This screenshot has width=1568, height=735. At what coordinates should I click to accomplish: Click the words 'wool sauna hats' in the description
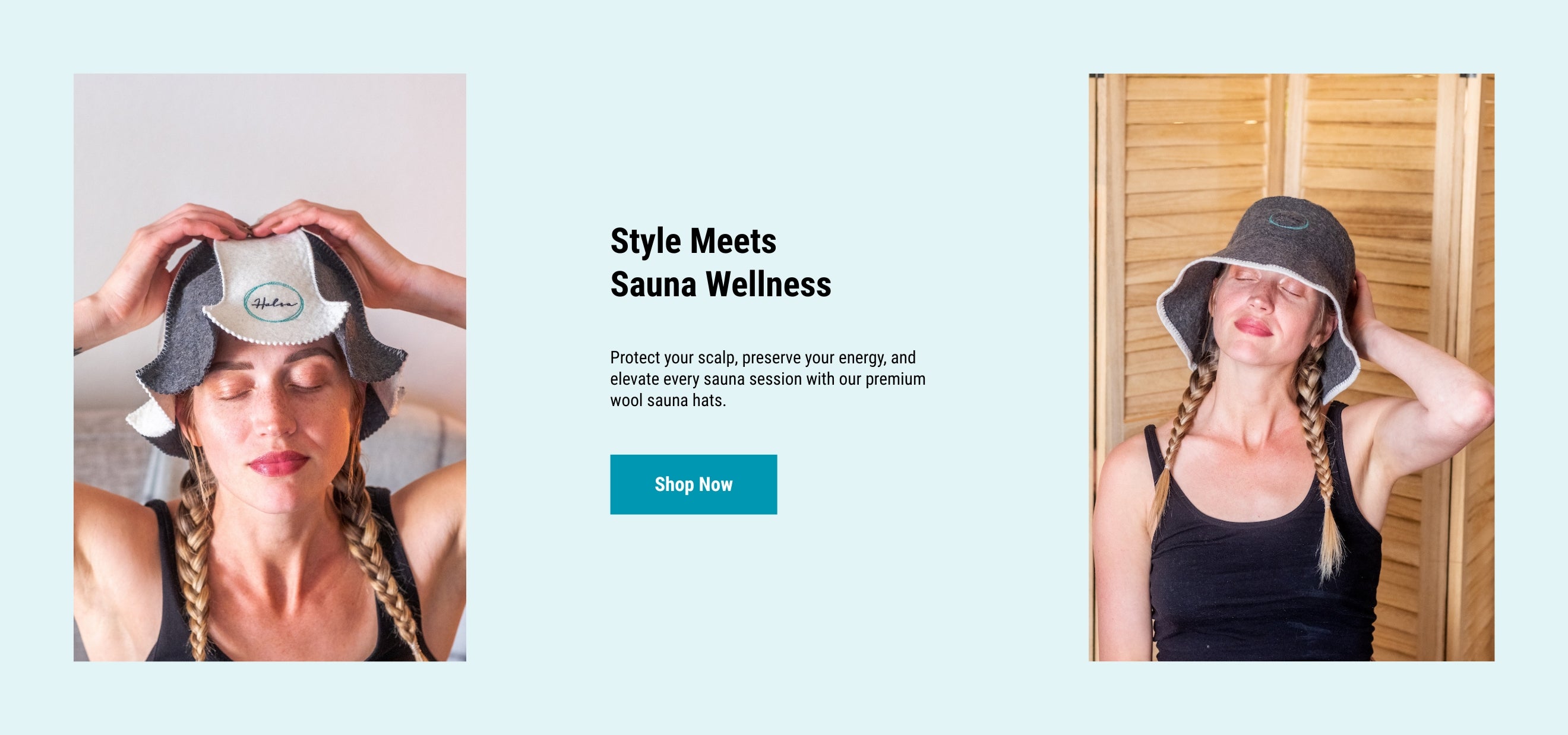[x=667, y=400]
